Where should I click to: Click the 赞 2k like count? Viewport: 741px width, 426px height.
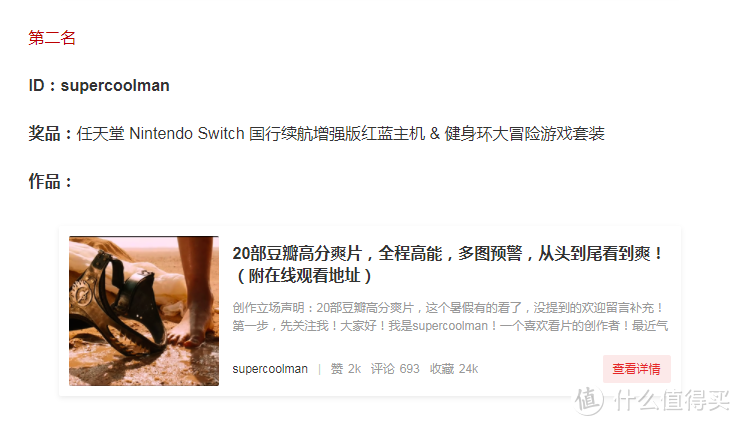(x=345, y=369)
